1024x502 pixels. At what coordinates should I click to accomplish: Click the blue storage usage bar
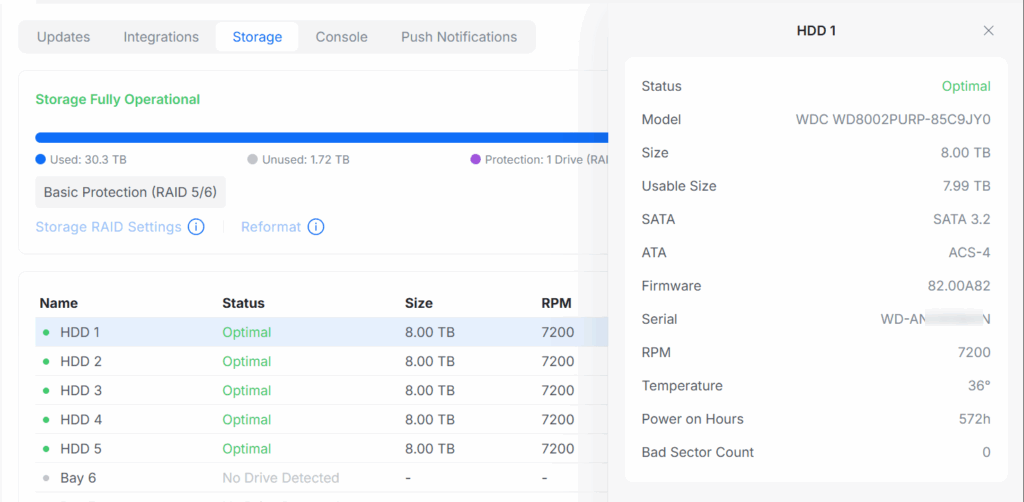point(320,137)
